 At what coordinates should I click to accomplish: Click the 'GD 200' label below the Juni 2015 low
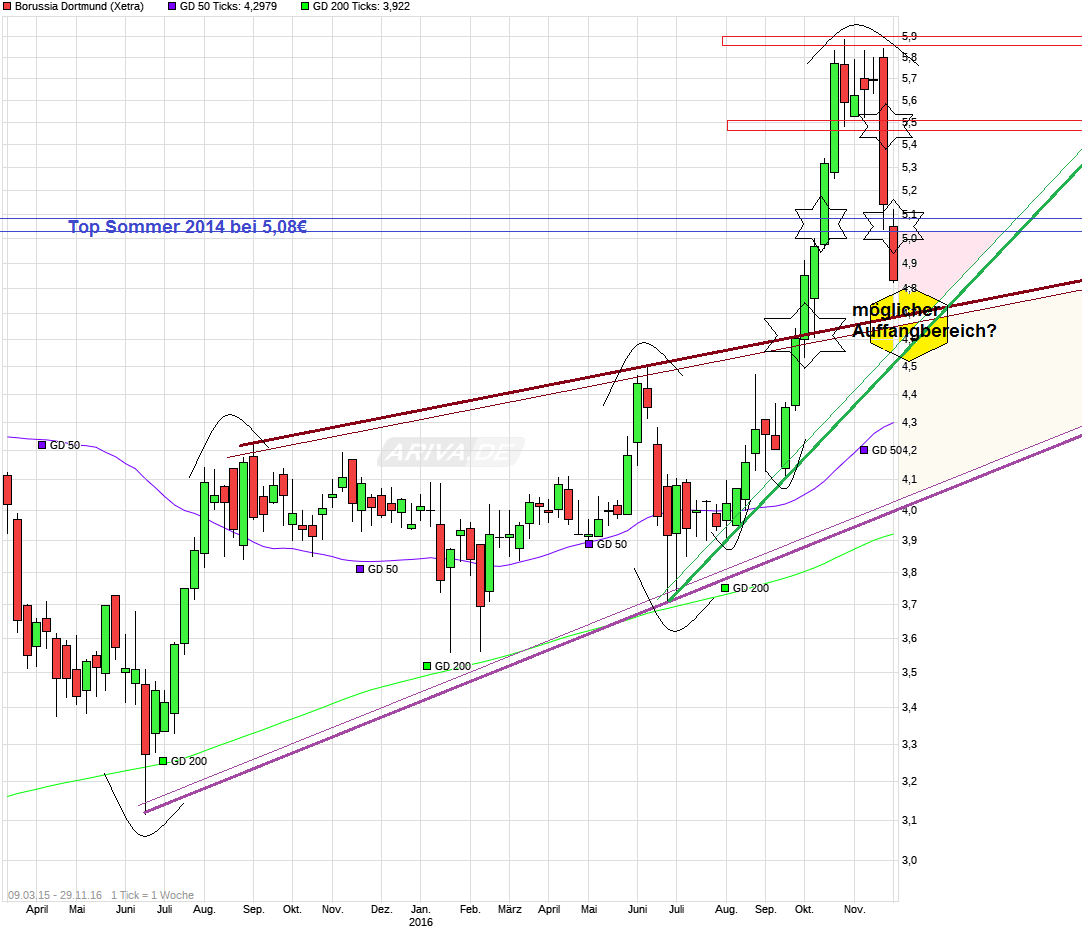click(188, 761)
